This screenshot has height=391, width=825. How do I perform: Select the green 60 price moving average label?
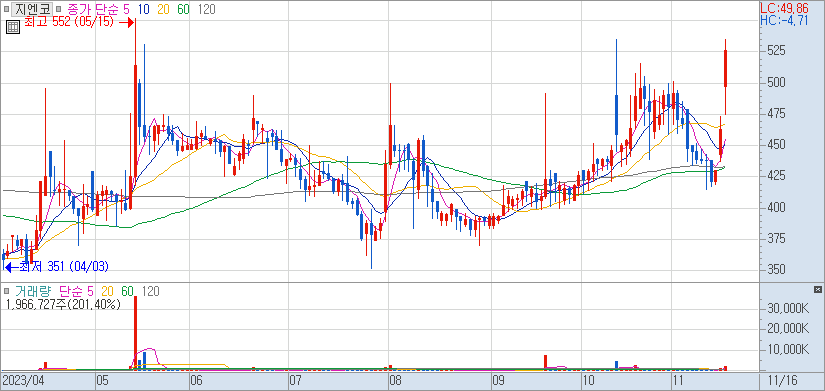click(x=183, y=9)
